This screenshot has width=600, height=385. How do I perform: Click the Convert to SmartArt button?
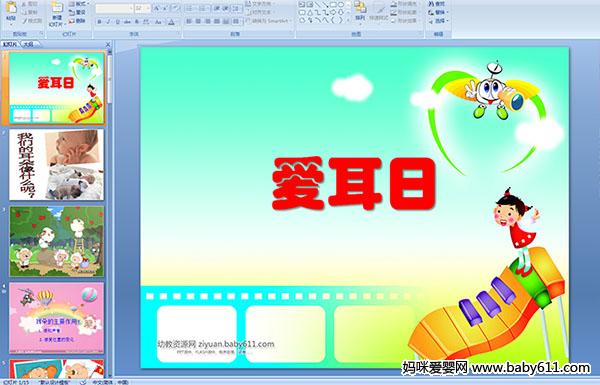269,21
